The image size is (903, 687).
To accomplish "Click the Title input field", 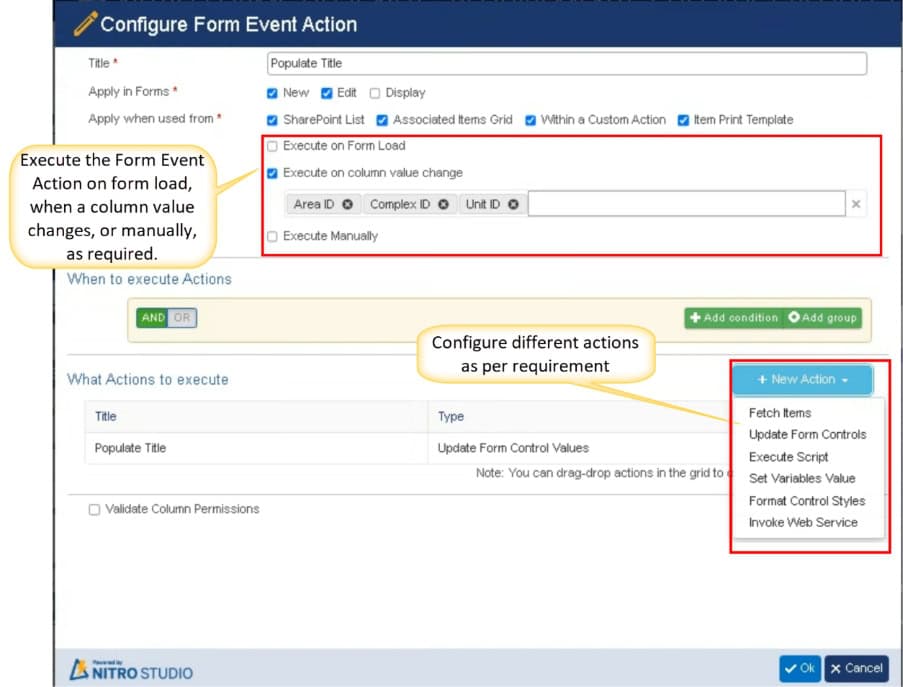I will 567,63.
